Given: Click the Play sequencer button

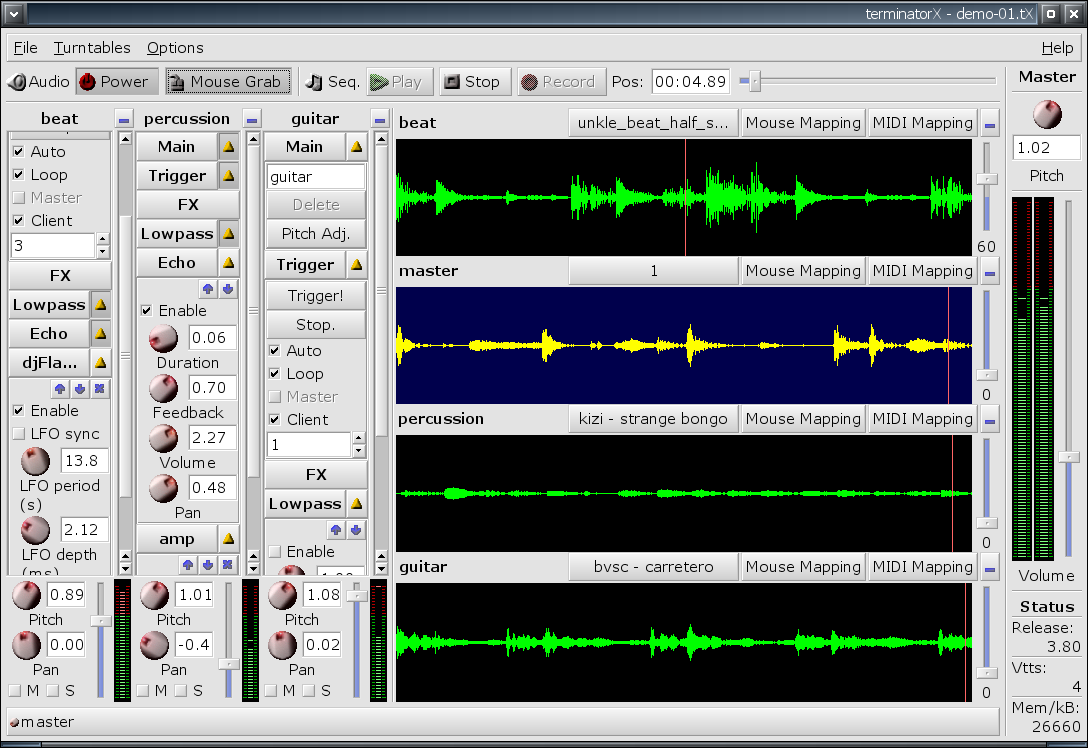Looking at the screenshot, I should click(x=400, y=82).
